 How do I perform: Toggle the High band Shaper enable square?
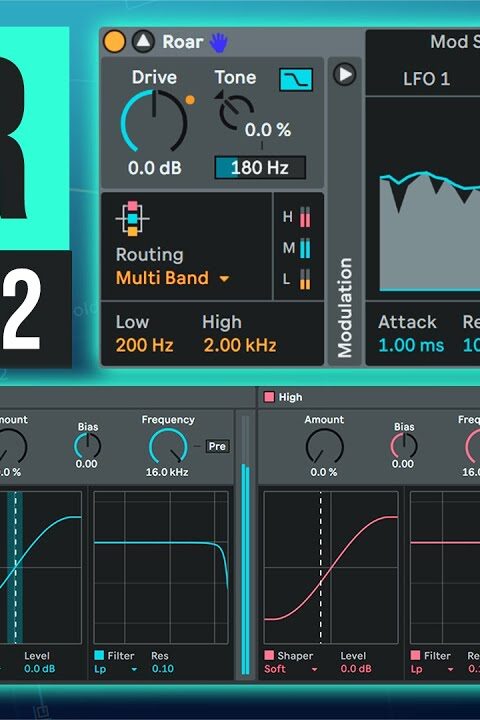tap(269, 655)
